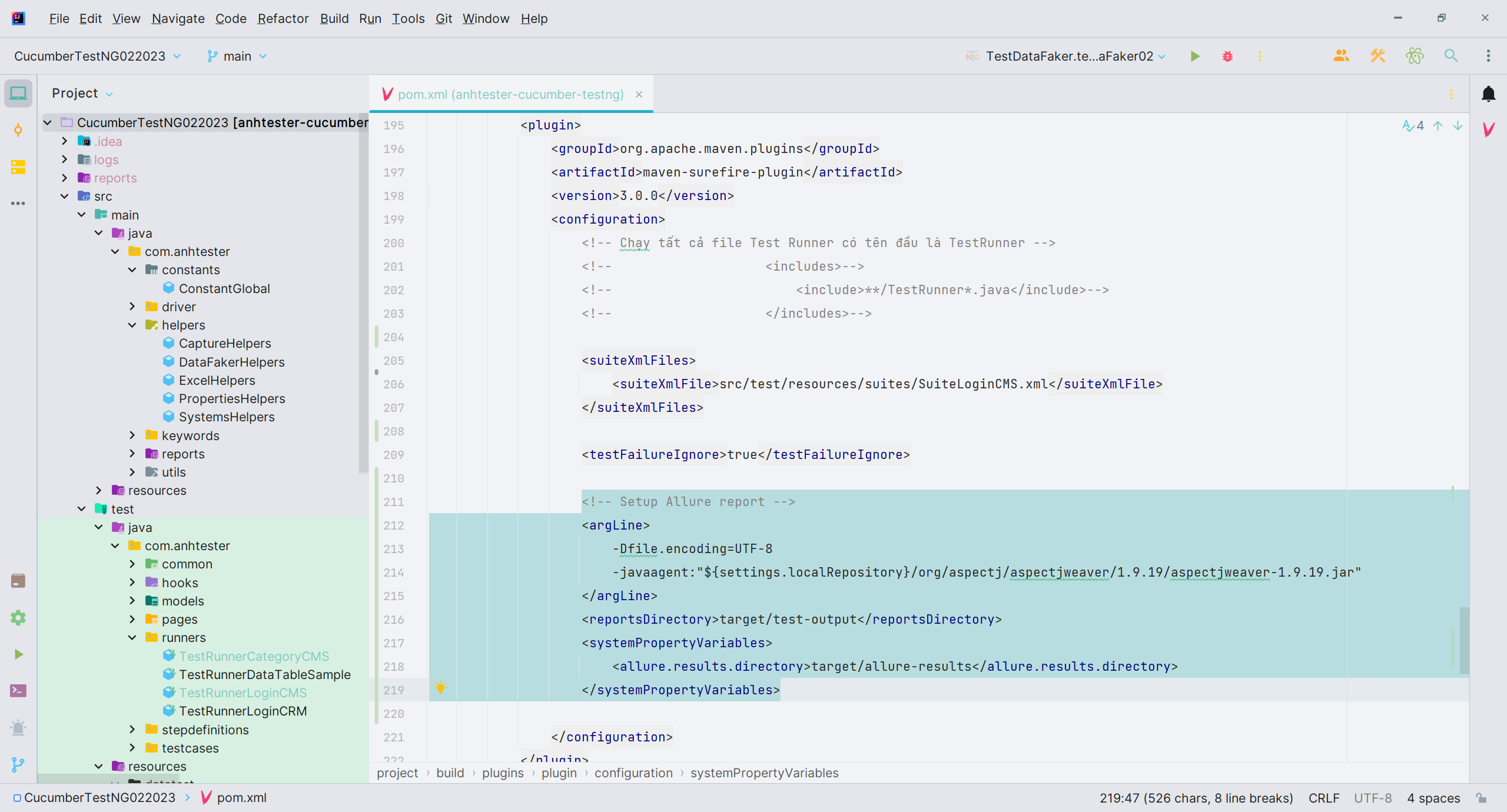This screenshot has width=1507, height=812.
Task: Open Code With Me people icon
Action: pos(1341,56)
